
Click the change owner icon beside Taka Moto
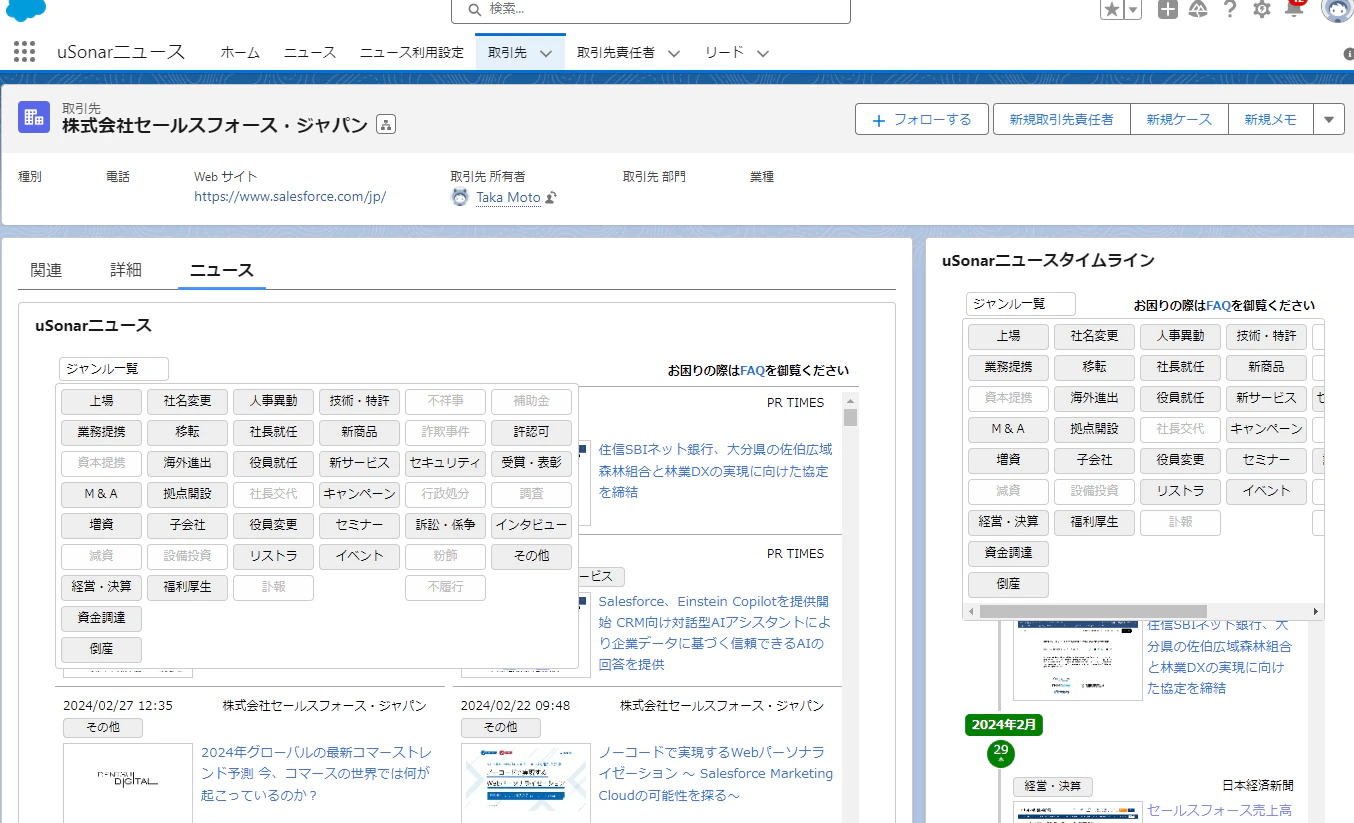tap(550, 198)
